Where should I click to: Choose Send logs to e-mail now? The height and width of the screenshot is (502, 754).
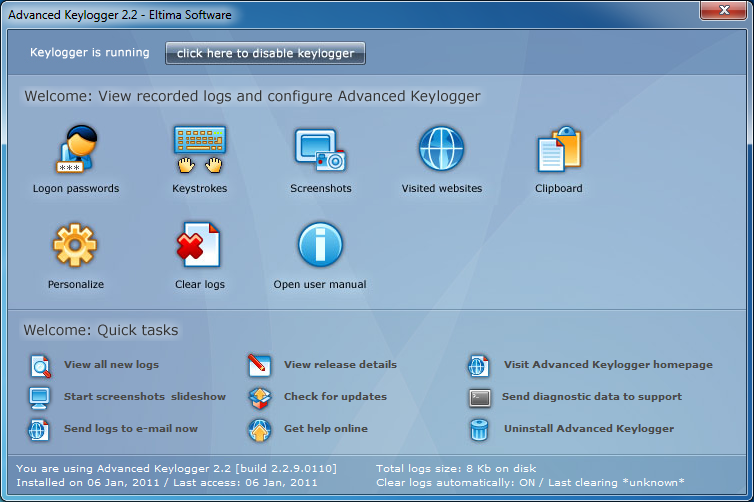tap(131, 428)
